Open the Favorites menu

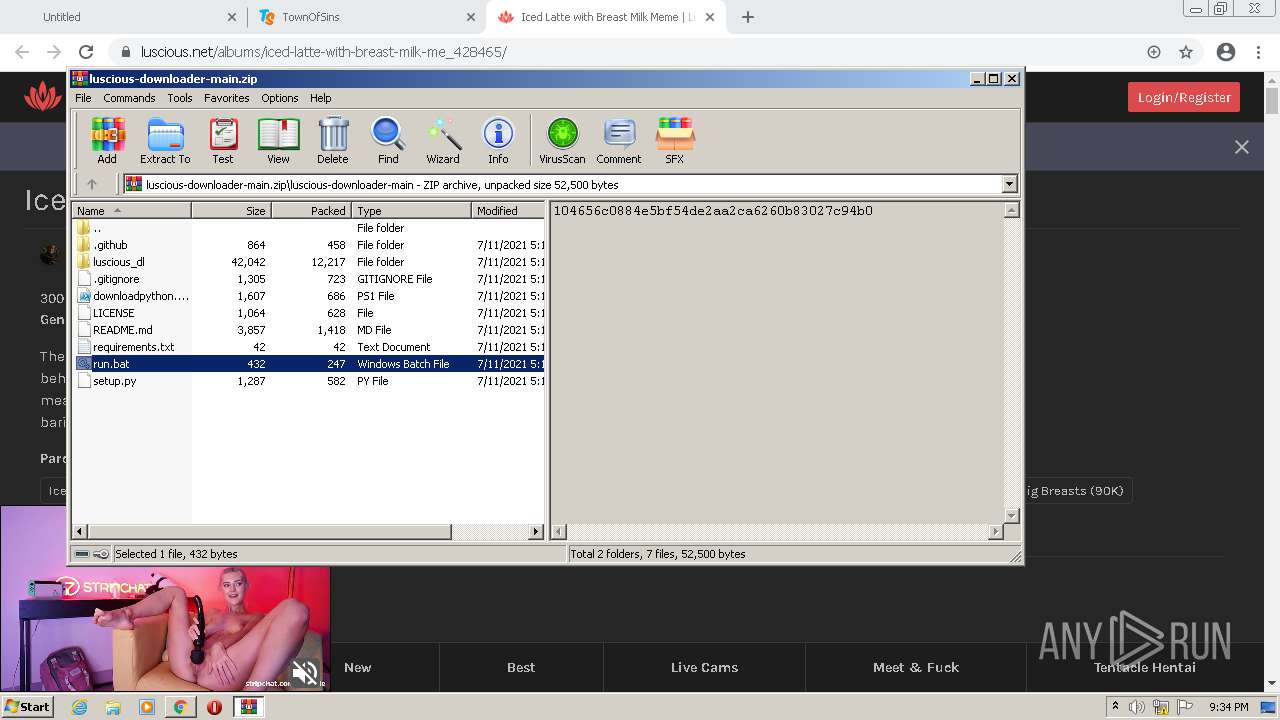pyautogui.click(x=227, y=98)
